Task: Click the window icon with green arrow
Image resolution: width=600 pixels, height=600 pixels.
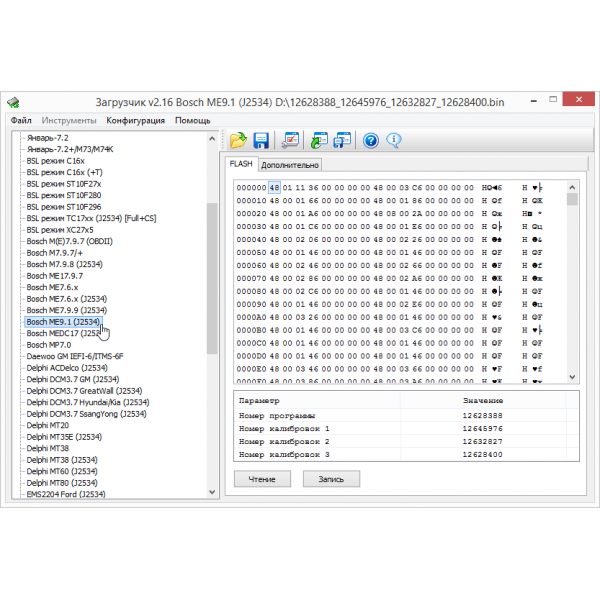Action: [x=320, y=141]
